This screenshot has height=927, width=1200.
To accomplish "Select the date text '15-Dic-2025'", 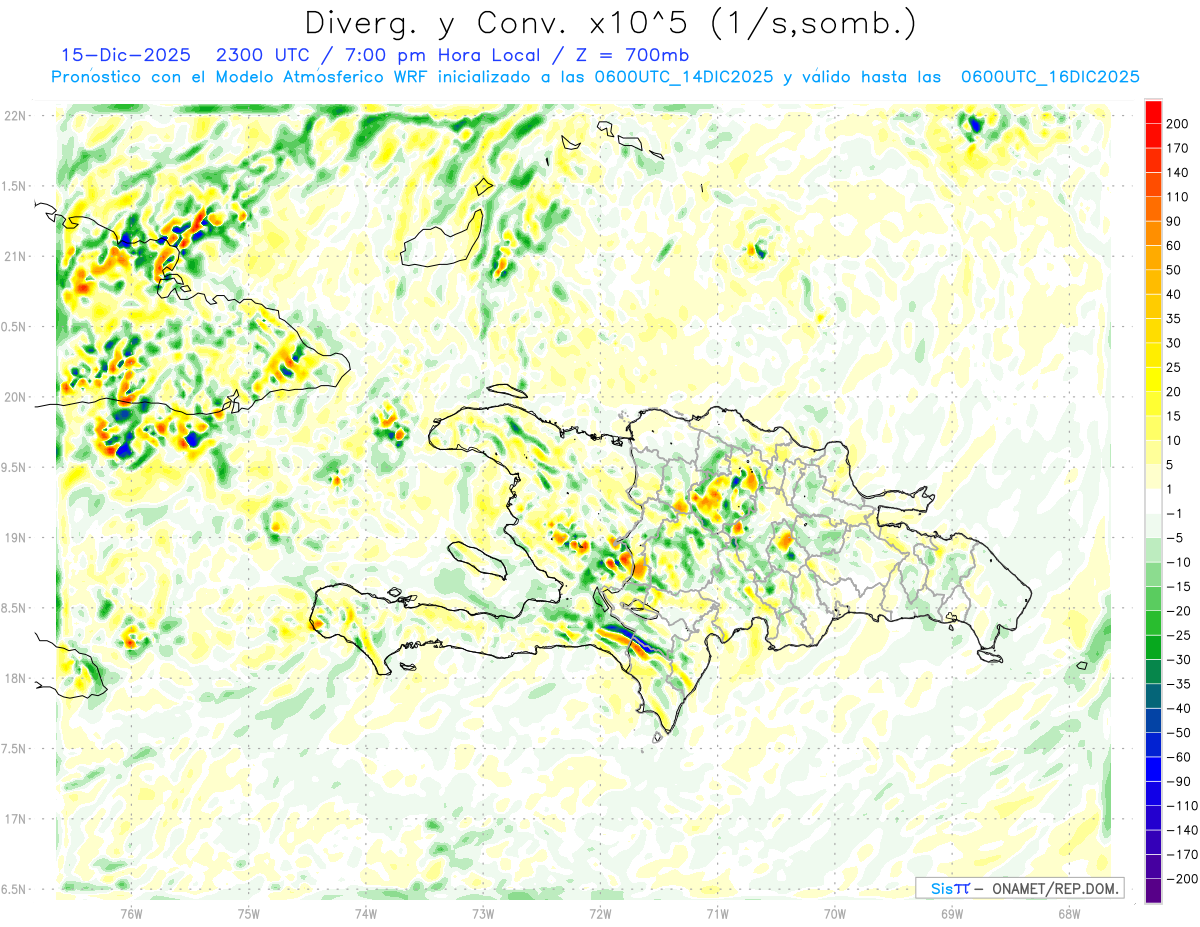I will tap(125, 55).
